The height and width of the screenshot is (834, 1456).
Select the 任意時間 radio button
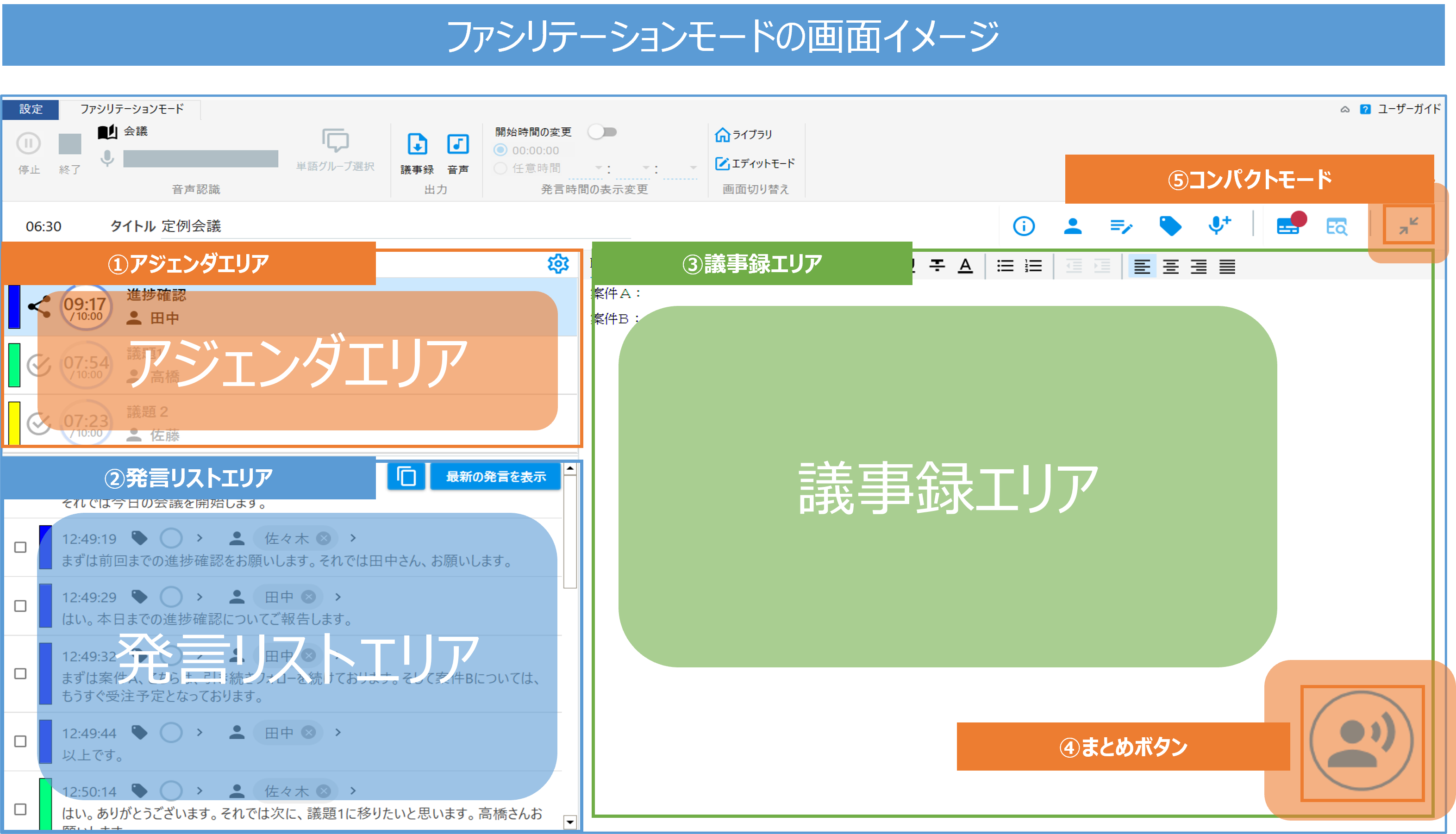point(500,168)
